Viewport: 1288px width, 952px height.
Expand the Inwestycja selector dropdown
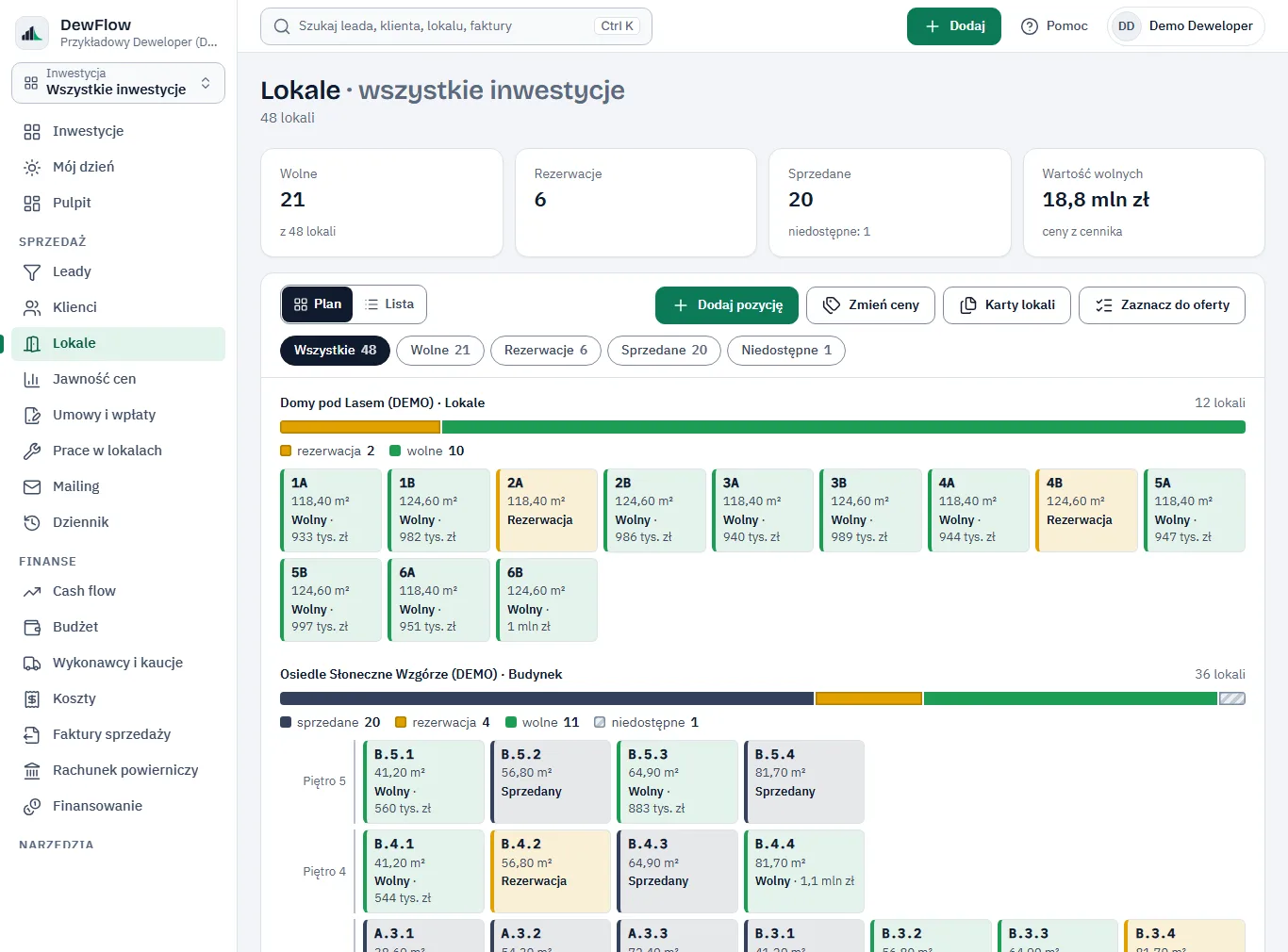coord(118,83)
